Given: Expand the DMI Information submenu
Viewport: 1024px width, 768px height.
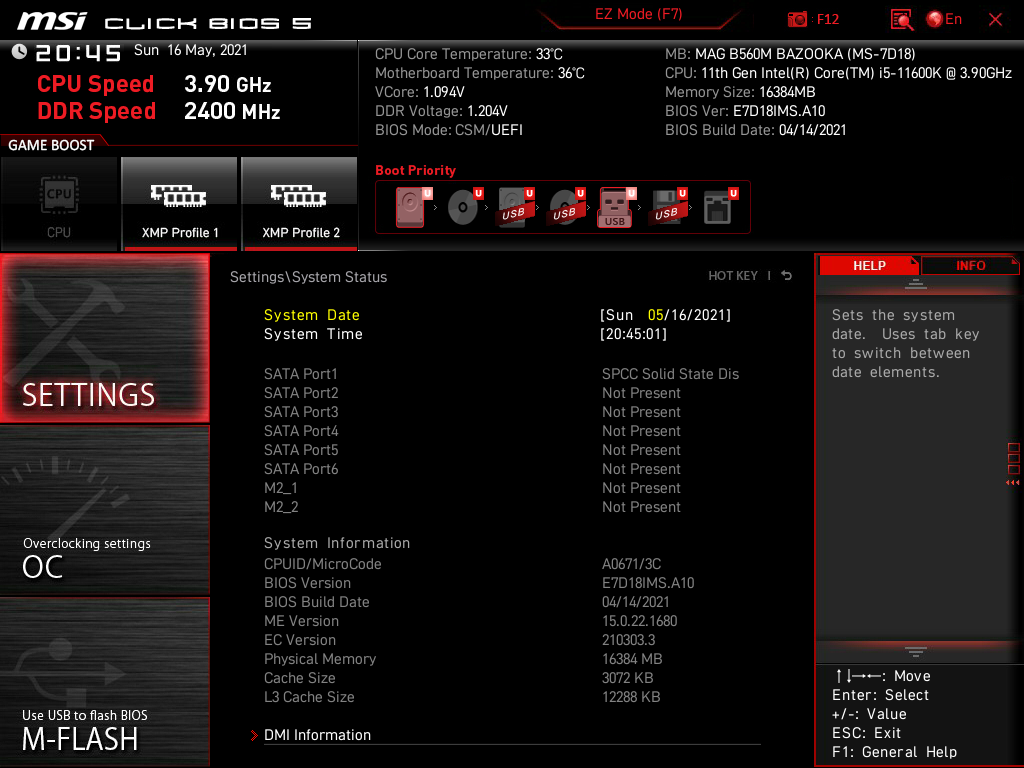Looking at the screenshot, I should click(317, 735).
